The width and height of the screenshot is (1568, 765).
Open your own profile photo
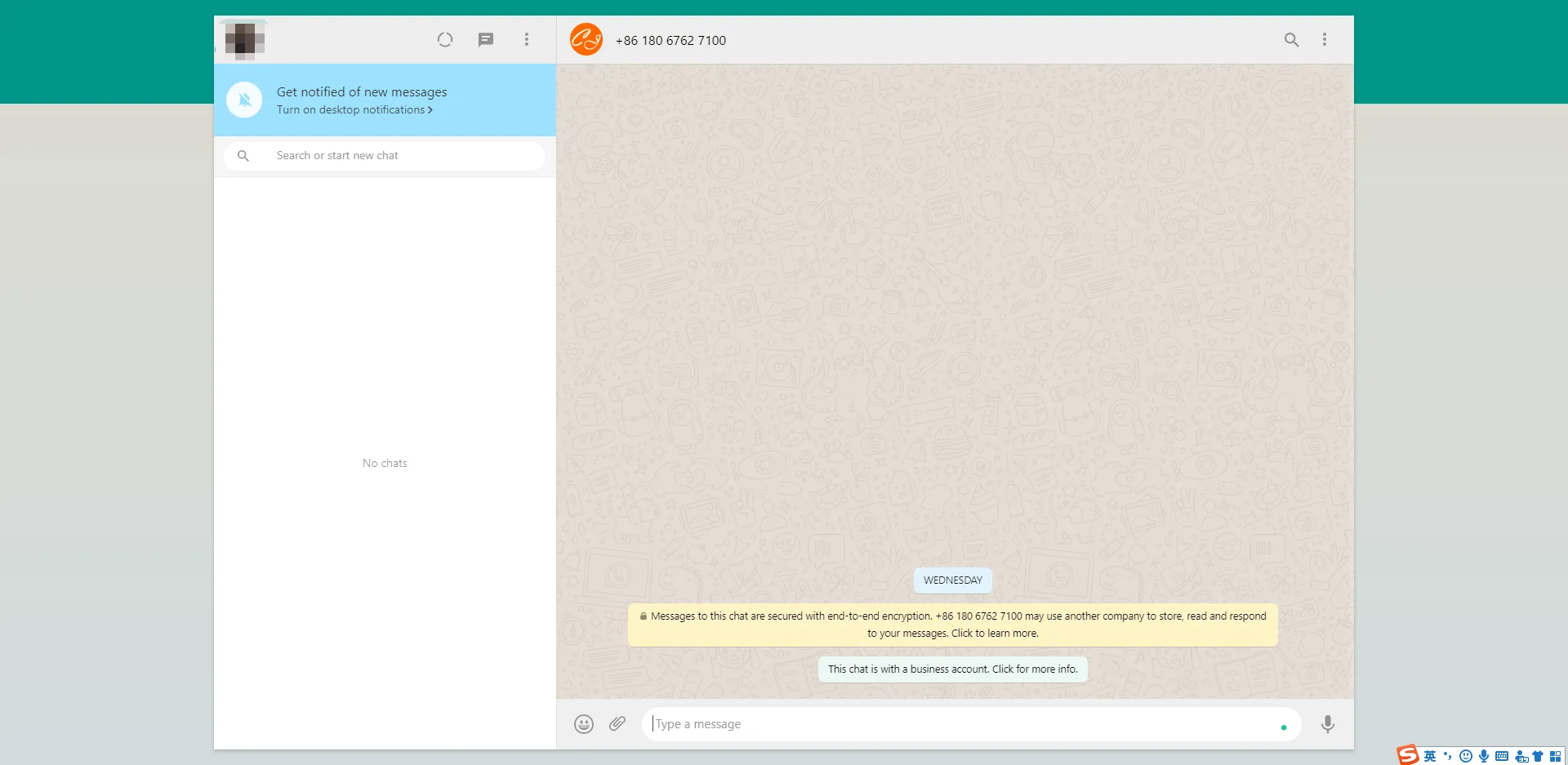click(x=244, y=40)
